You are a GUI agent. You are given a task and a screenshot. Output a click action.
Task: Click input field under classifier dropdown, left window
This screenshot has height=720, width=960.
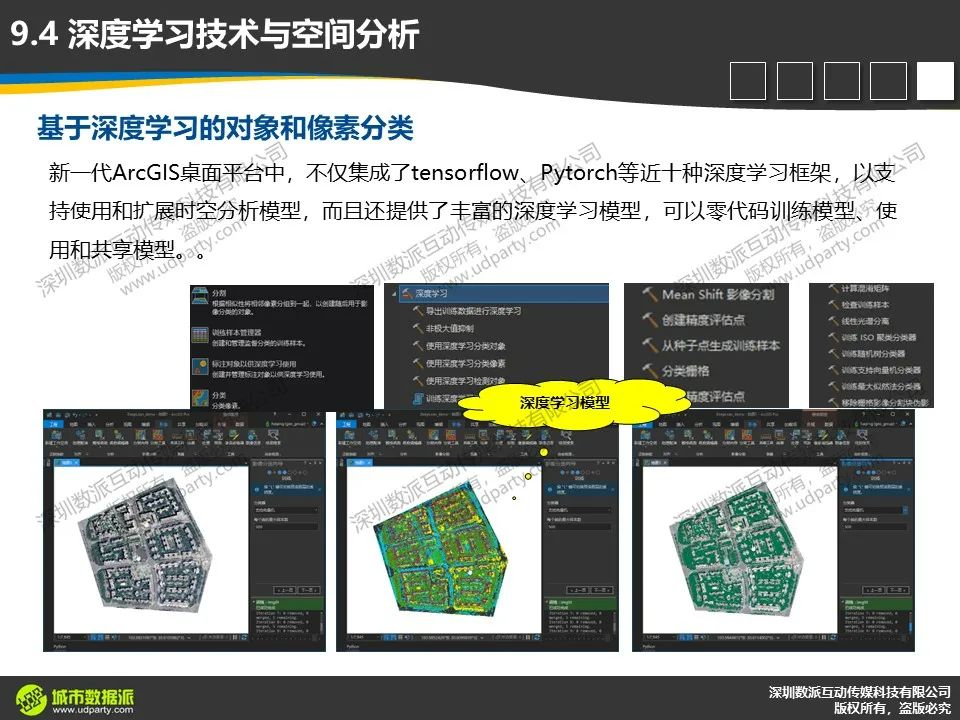287,527
